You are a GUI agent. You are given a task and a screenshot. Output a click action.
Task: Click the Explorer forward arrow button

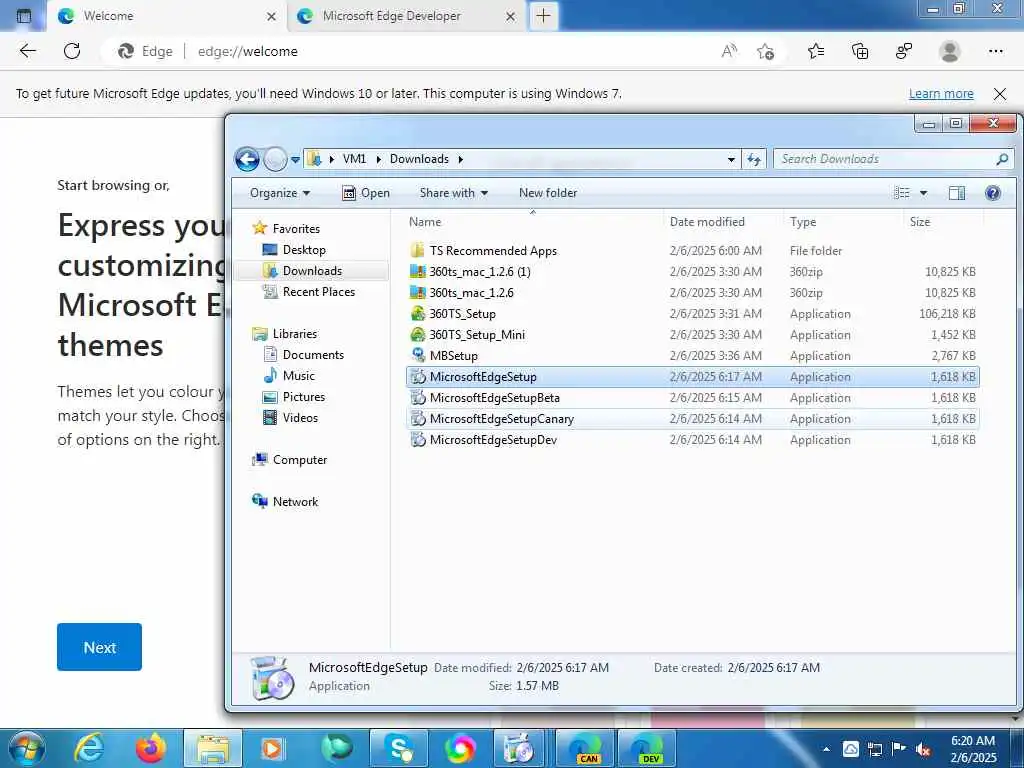click(x=275, y=159)
